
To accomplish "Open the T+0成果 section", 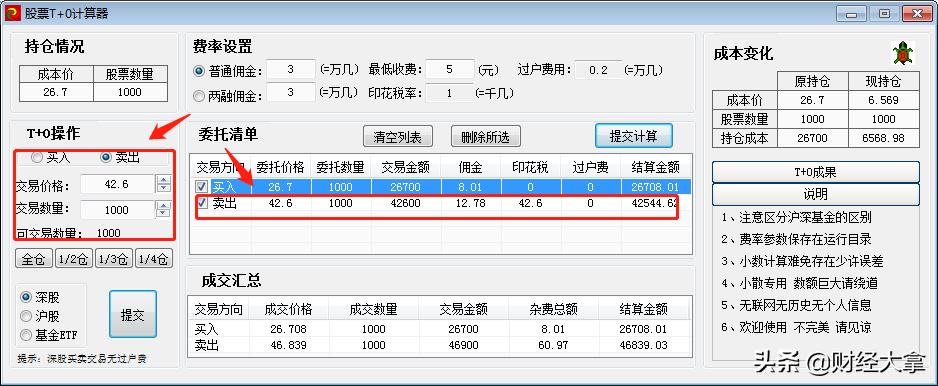I will (x=815, y=173).
